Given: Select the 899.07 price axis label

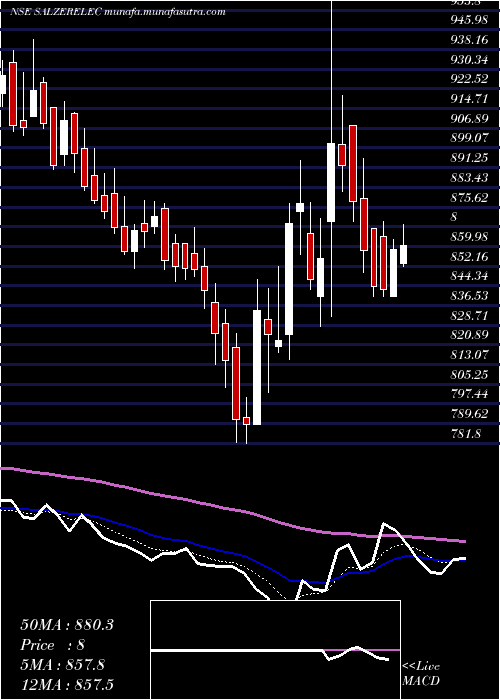Looking at the screenshot, I should tap(469, 138).
